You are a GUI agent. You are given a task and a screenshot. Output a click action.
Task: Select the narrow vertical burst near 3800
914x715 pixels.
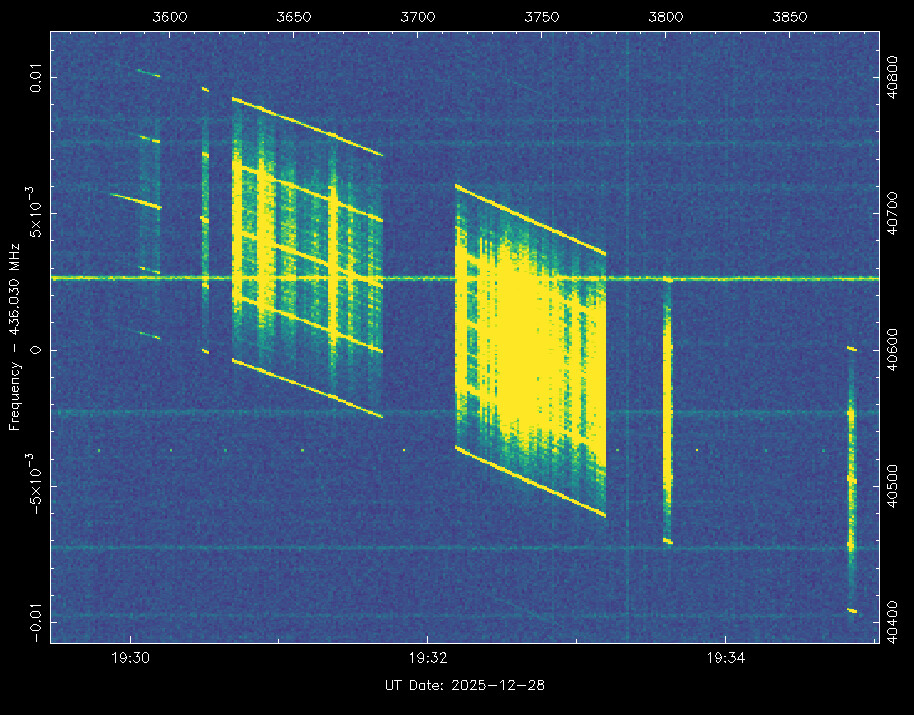[667, 410]
